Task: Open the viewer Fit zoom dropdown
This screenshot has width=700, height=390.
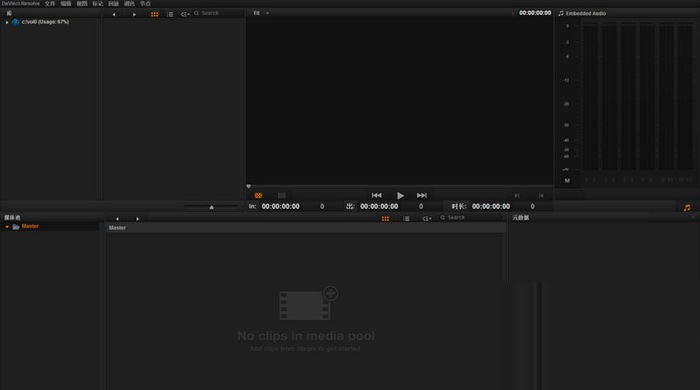Action: pyautogui.click(x=262, y=13)
